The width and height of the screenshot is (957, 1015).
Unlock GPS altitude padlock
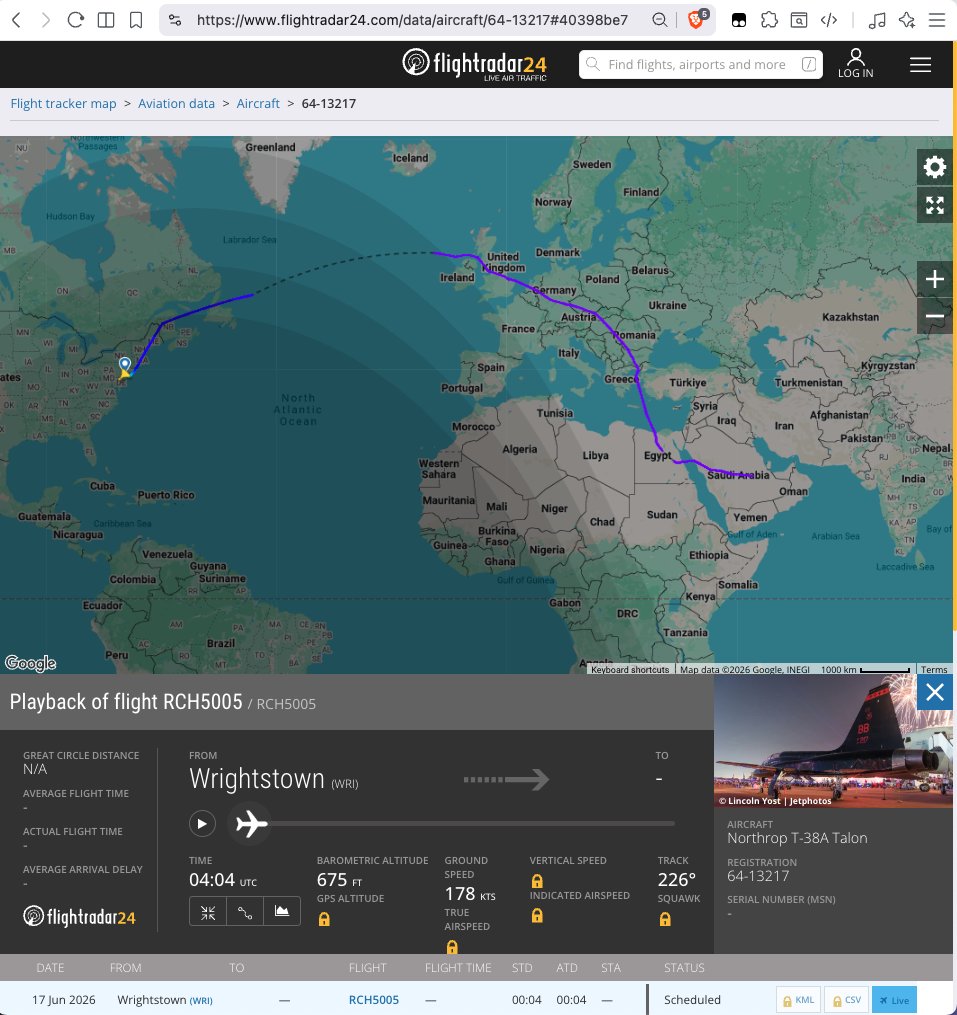pos(324,919)
